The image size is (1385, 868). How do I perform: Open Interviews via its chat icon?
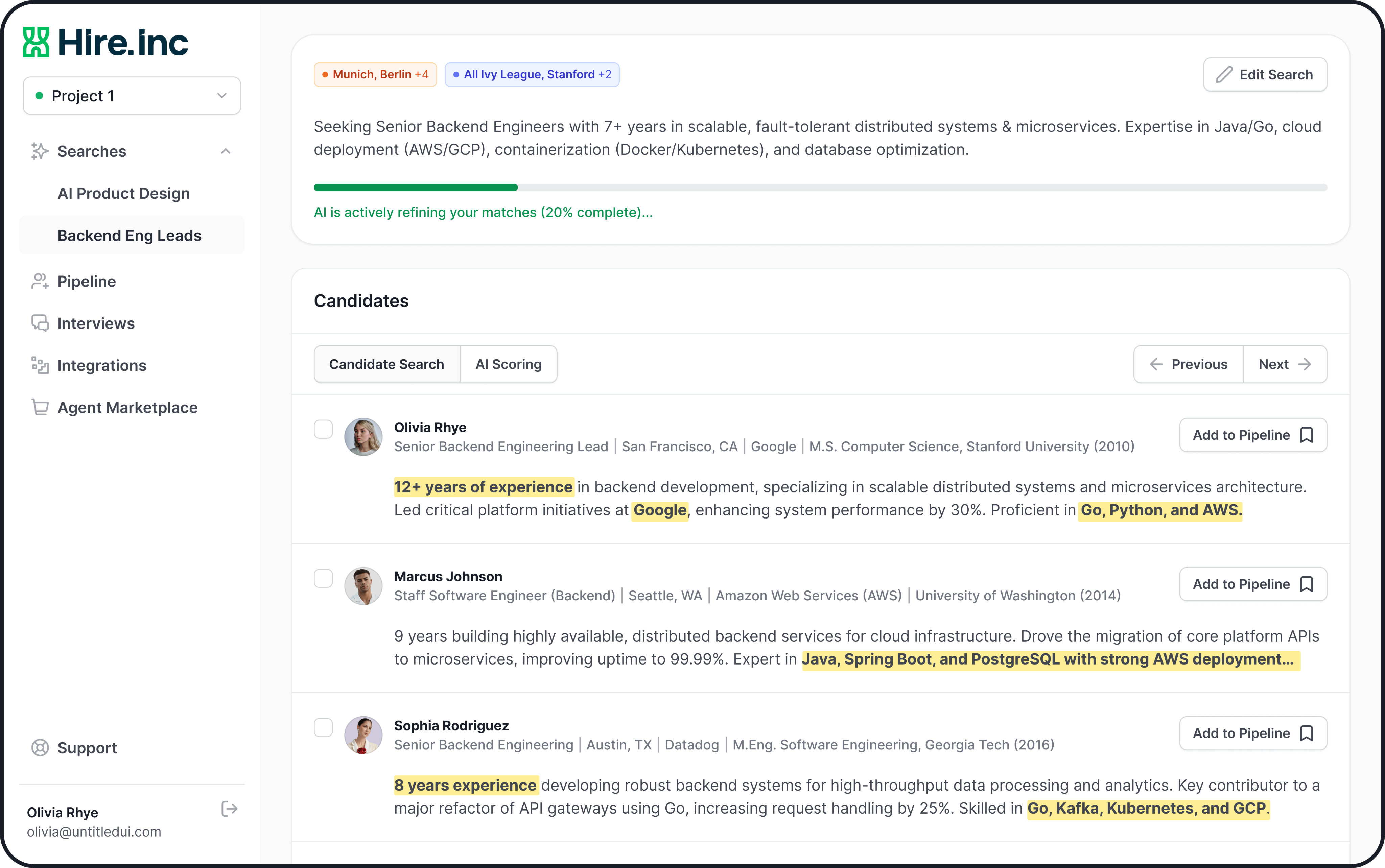(x=40, y=323)
